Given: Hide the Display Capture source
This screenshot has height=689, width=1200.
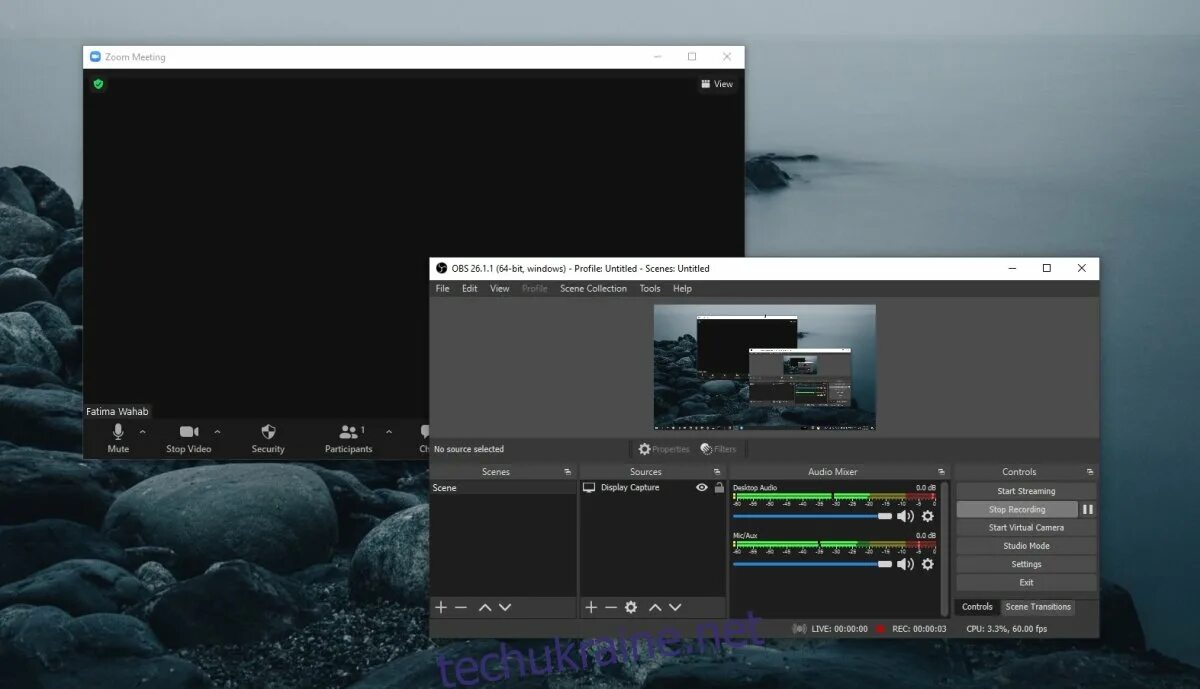Looking at the screenshot, I should (701, 487).
